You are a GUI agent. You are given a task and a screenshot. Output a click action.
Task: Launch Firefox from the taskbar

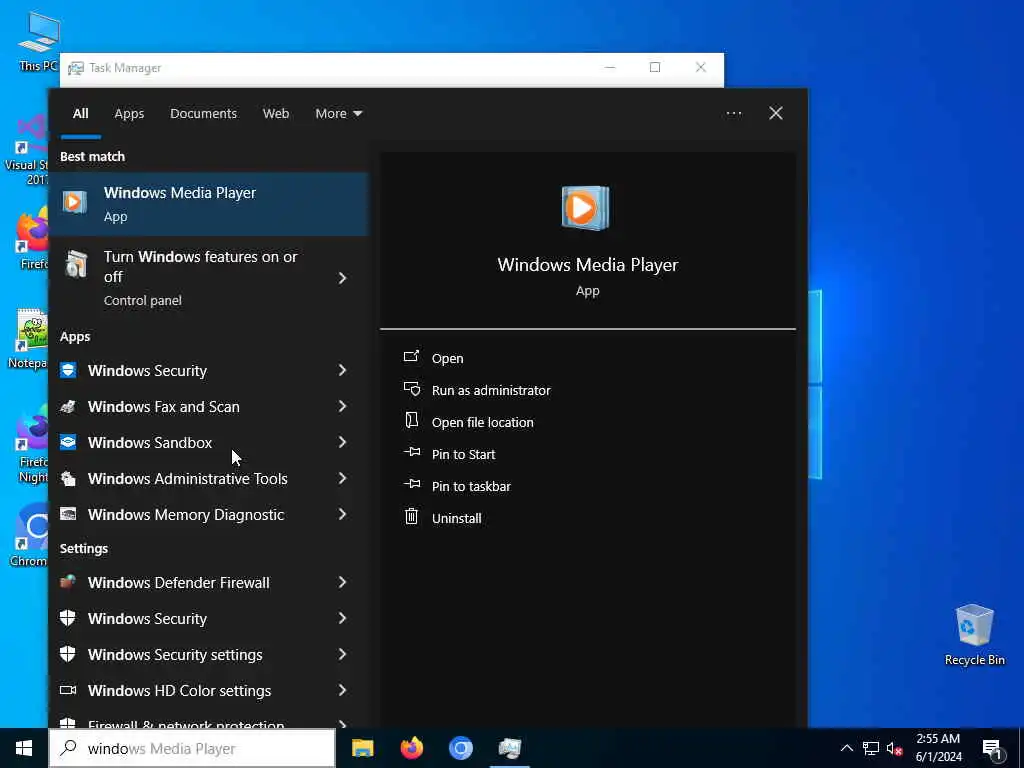411,748
